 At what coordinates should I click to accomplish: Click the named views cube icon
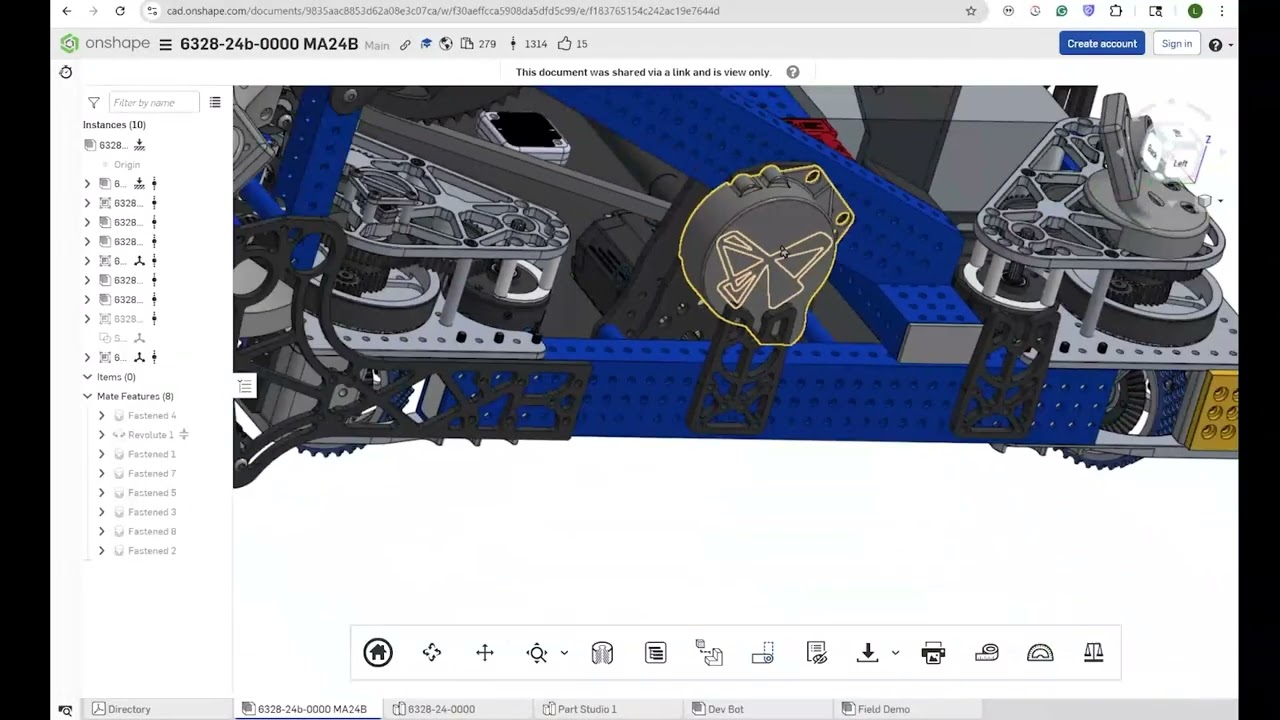tap(709, 653)
